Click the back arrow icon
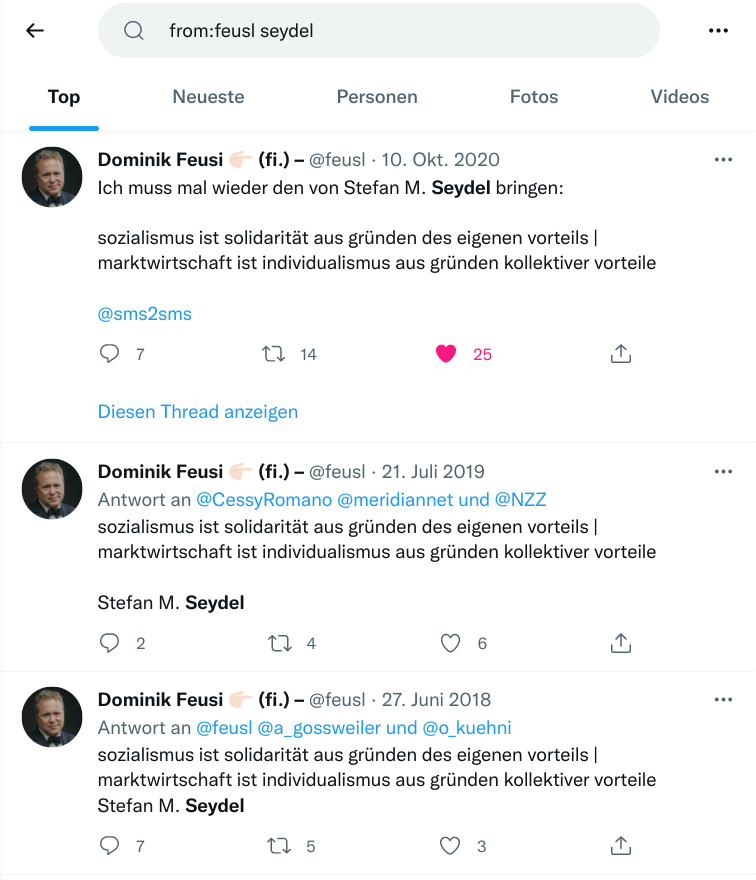 point(35,31)
